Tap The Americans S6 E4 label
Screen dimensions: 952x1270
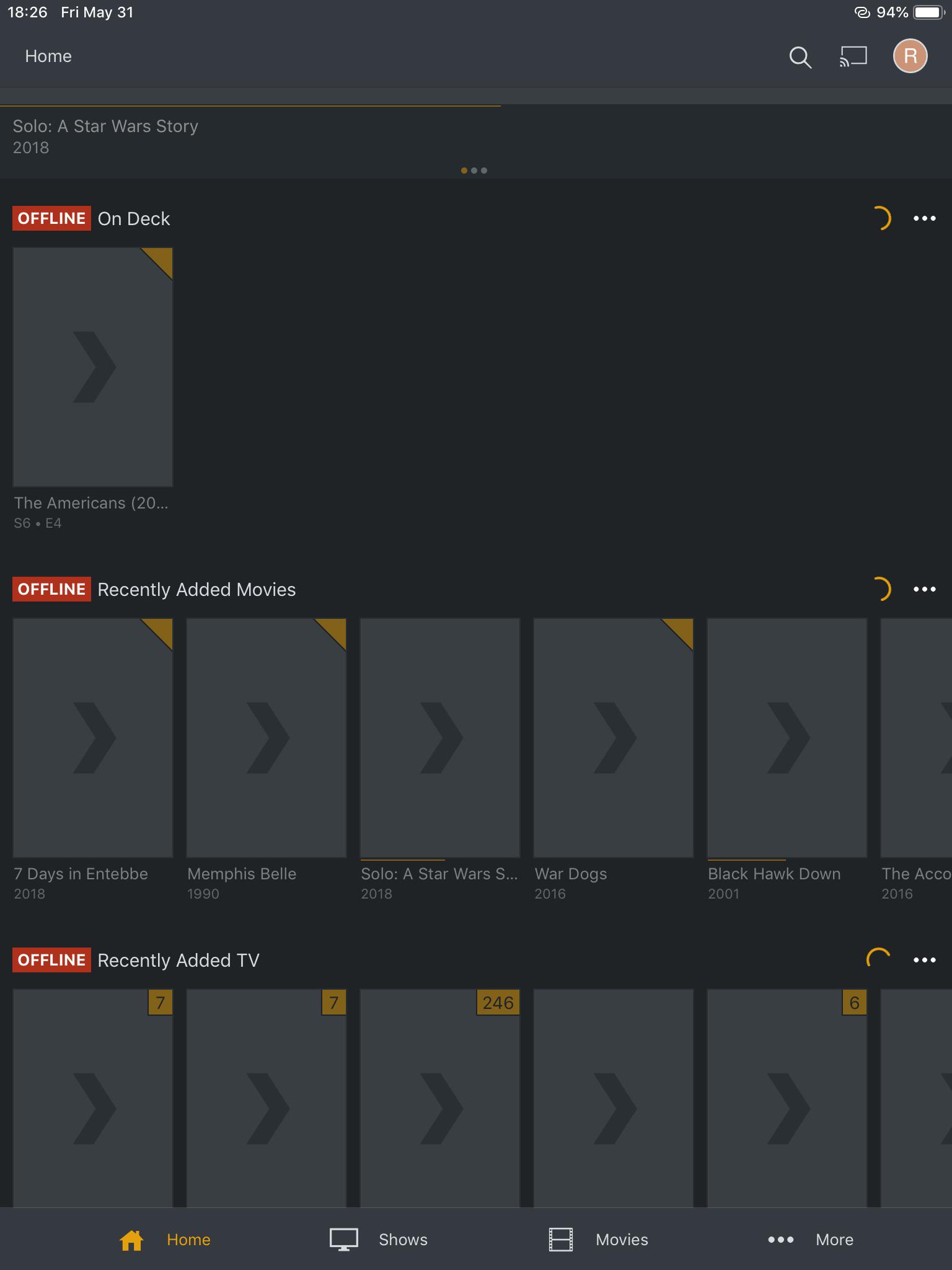click(38, 523)
